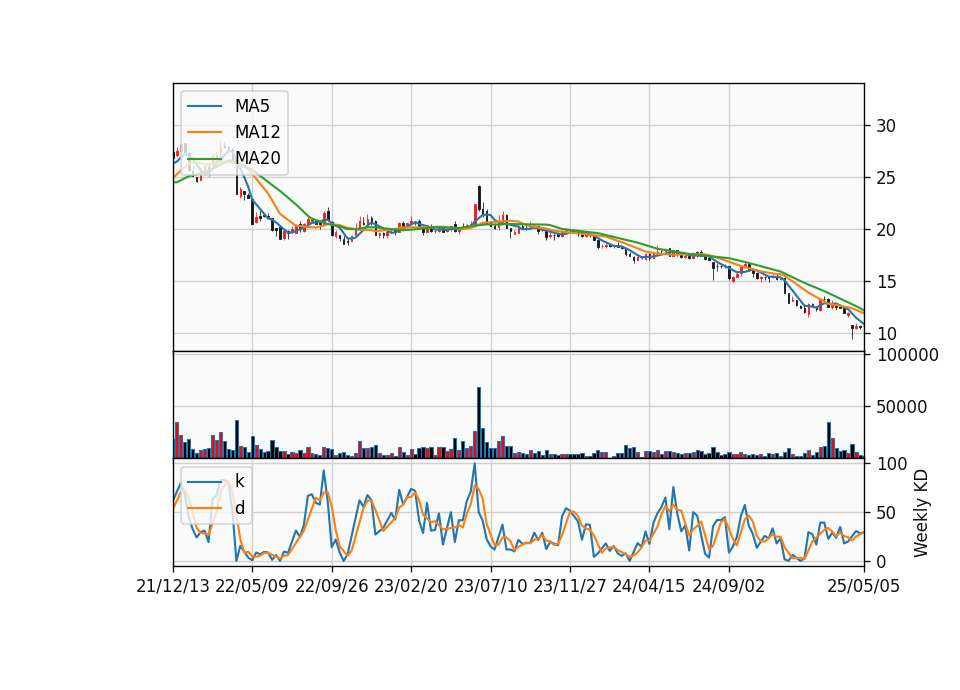
Task: Click the MA20 legend label
Action: pyautogui.click(x=257, y=158)
